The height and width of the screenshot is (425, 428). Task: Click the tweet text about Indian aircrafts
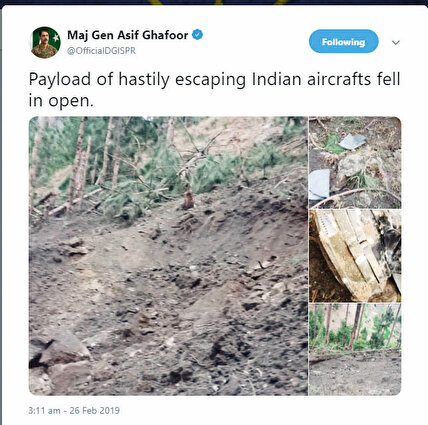[214, 90]
